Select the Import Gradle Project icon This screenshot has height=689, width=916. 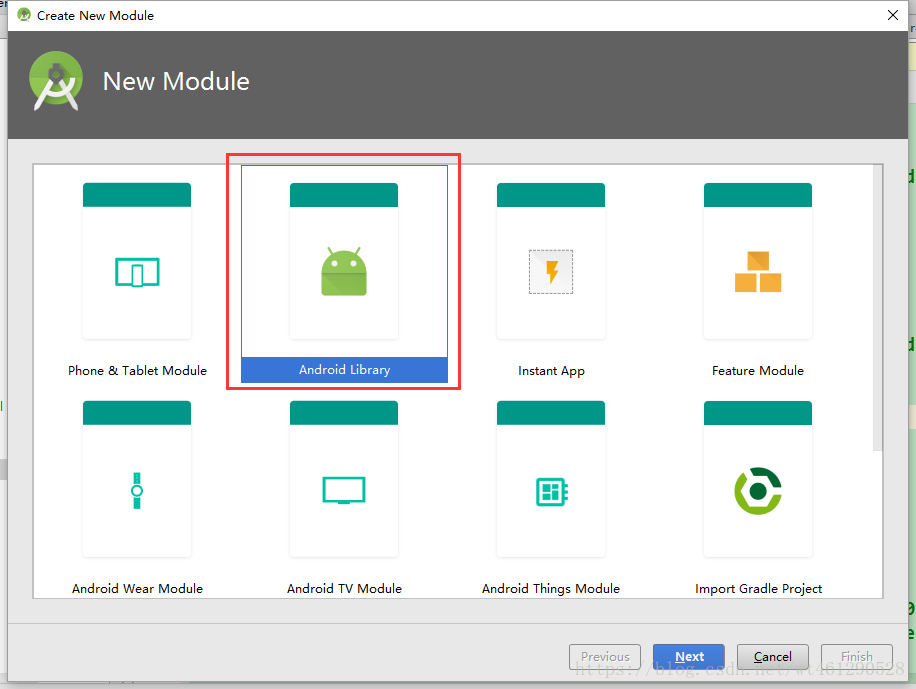(x=758, y=491)
